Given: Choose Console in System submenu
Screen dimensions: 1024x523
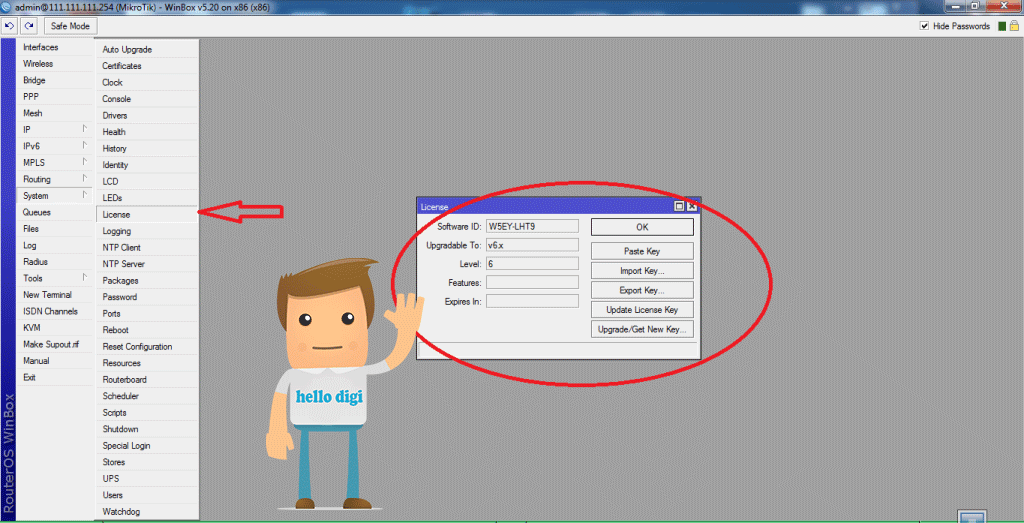Looking at the screenshot, I should (x=146, y=99).
